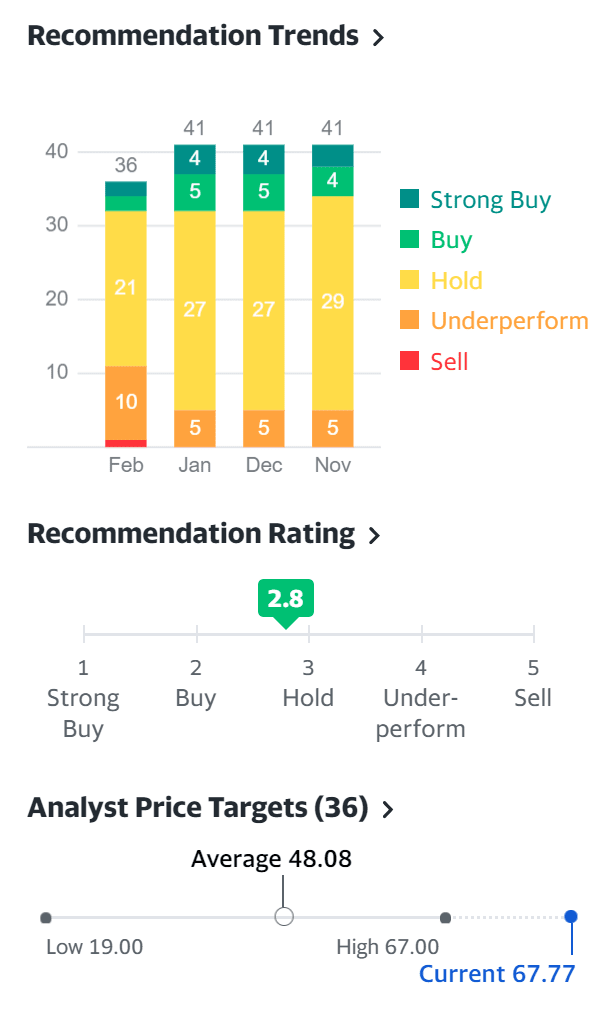Expand the Analyst Price Targets chevron arrow
The width and height of the screenshot is (603, 1013).
coord(388,809)
